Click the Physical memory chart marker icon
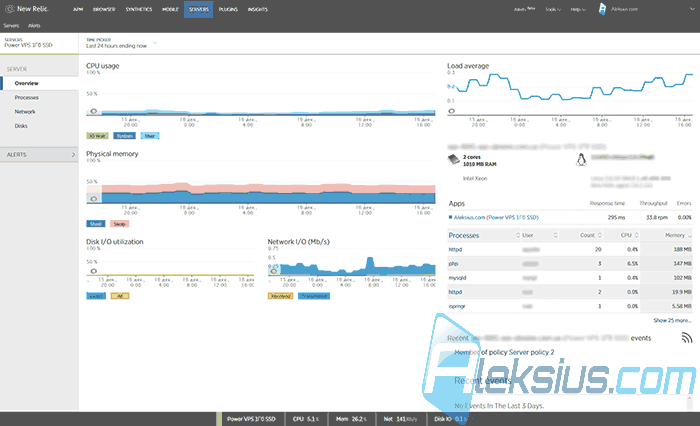 tap(93, 199)
